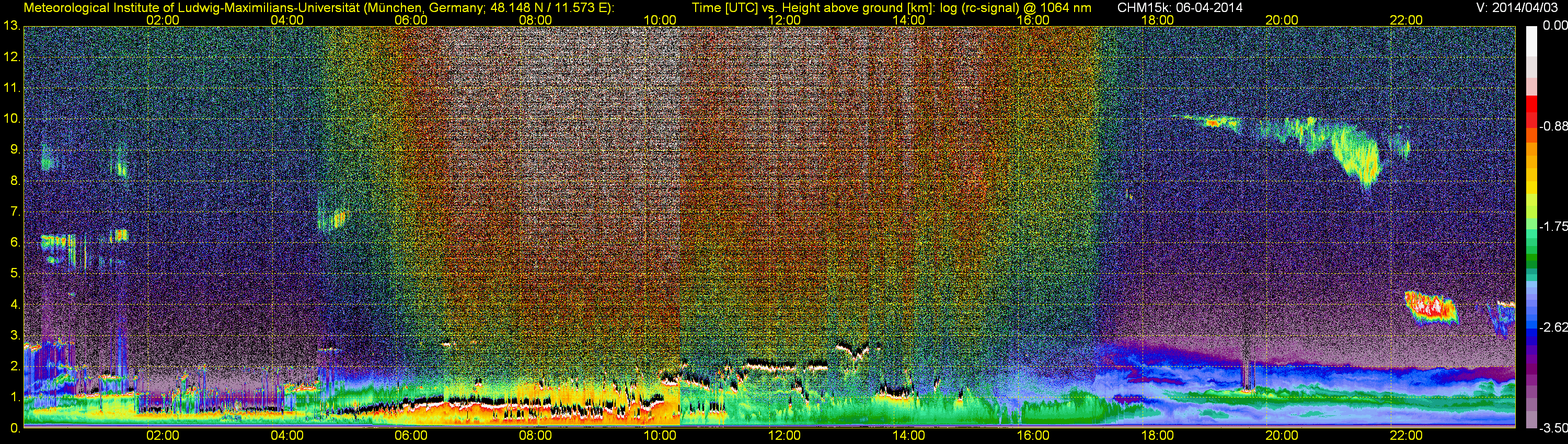This screenshot has height=444, width=1568.
Task: Click the 18:00 label on the top time axis
Action: pyautogui.click(x=1157, y=20)
